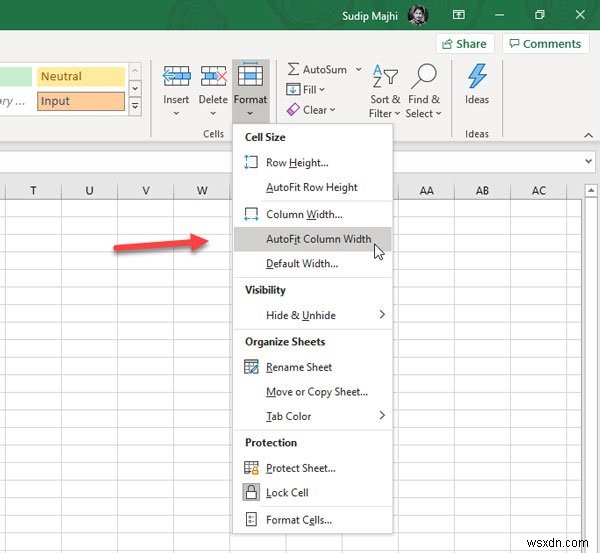The width and height of the screenshot is (600, 553).
Task: Click the Sudip Majhi account name
Action: (370, 16)
